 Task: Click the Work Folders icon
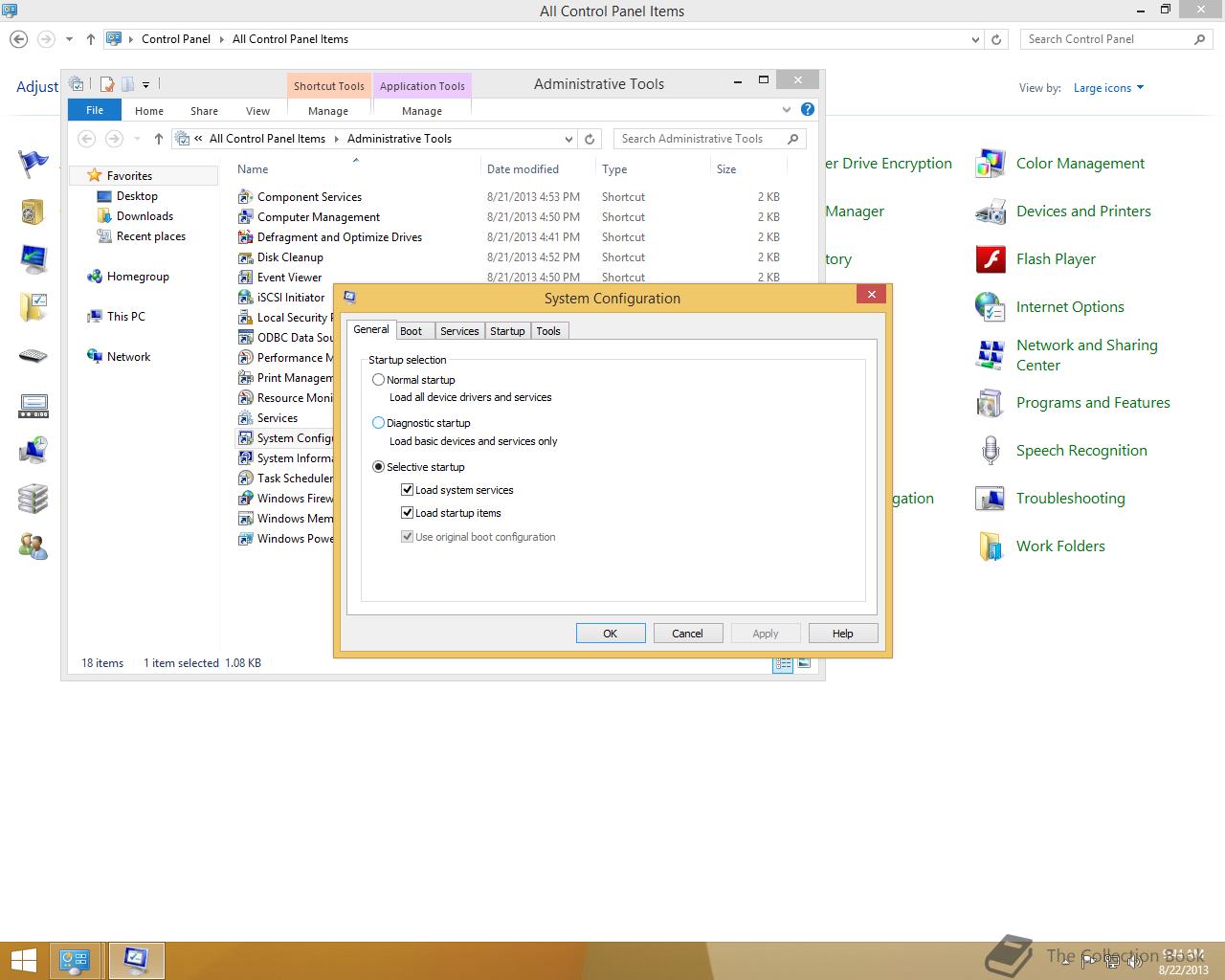coord(990,546)
